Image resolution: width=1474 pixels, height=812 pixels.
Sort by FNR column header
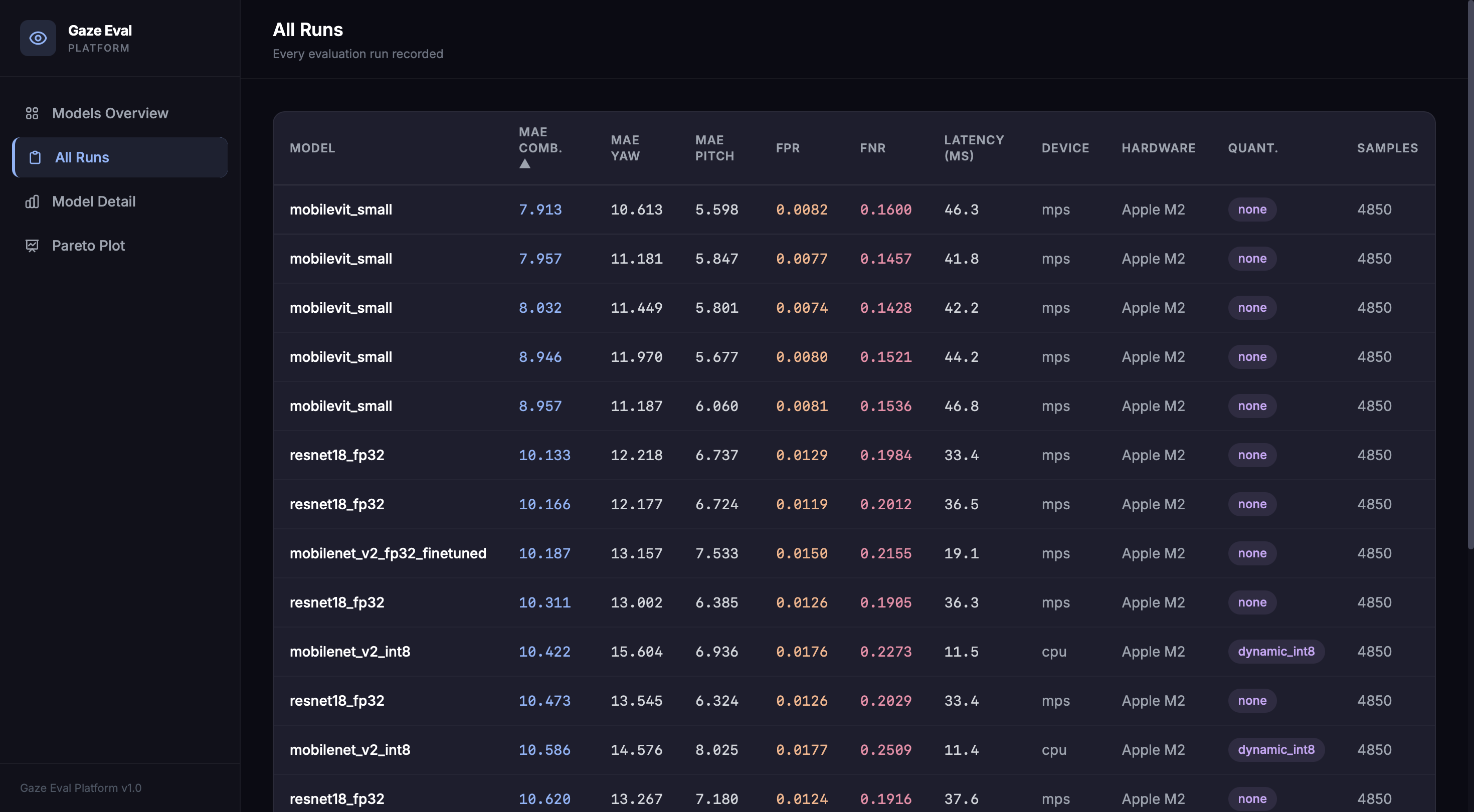coord(872,148)
